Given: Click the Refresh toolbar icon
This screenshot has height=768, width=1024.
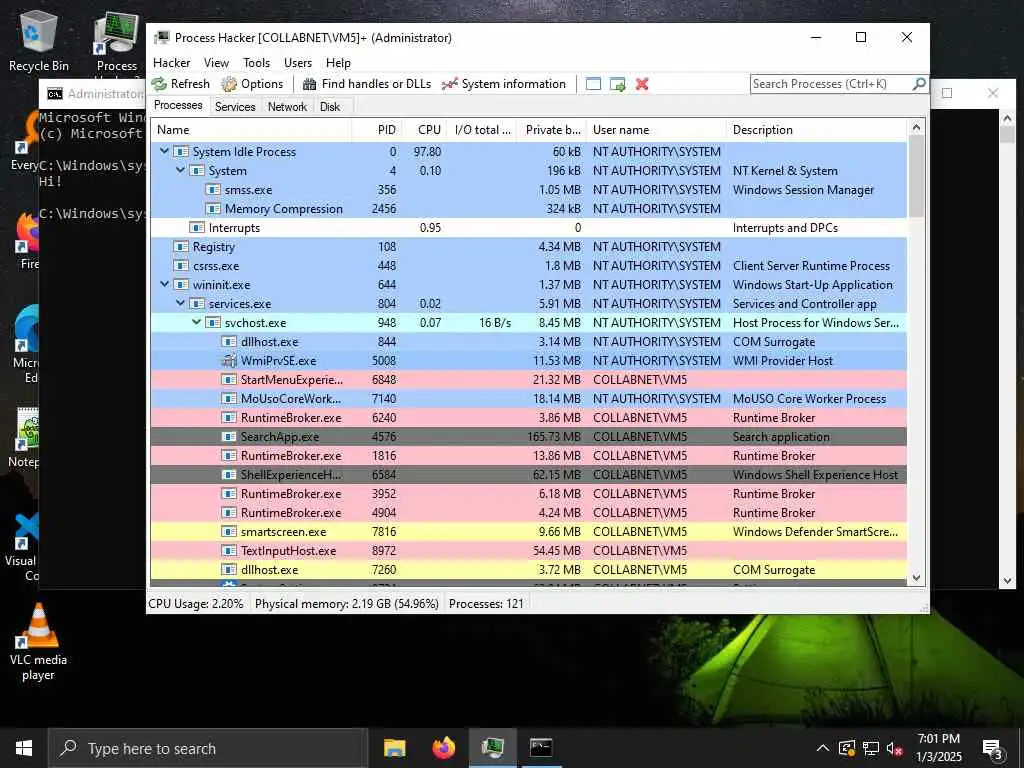Looking at the screenshot, I should [159, 84].
